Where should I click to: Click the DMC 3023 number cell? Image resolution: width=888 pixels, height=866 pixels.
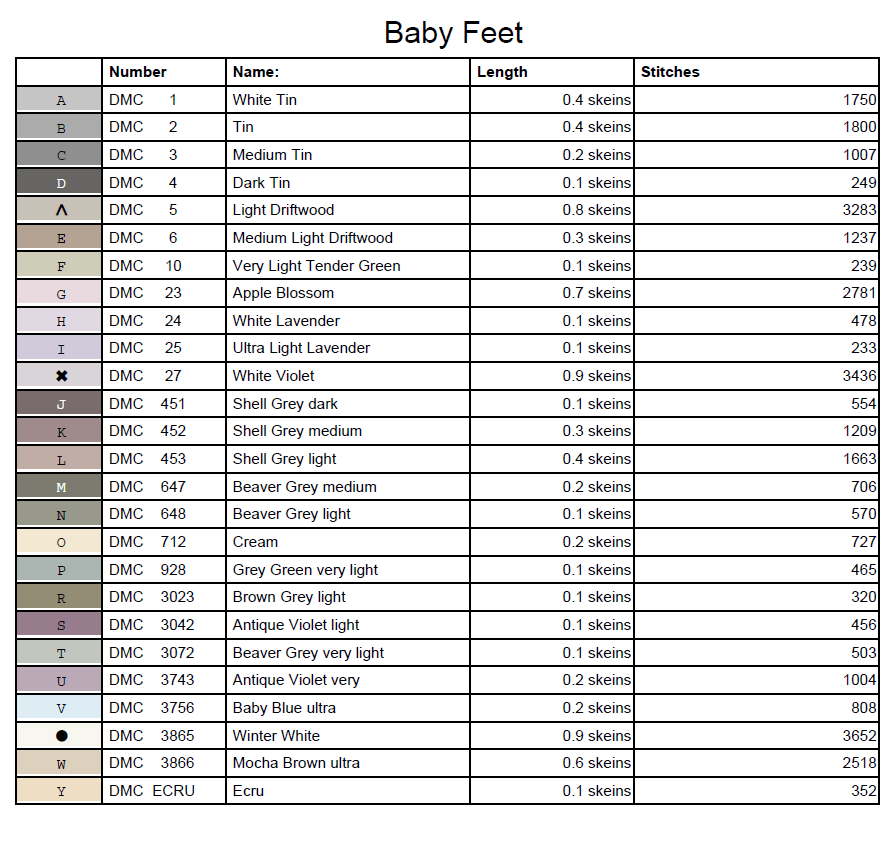click(152, 597)
